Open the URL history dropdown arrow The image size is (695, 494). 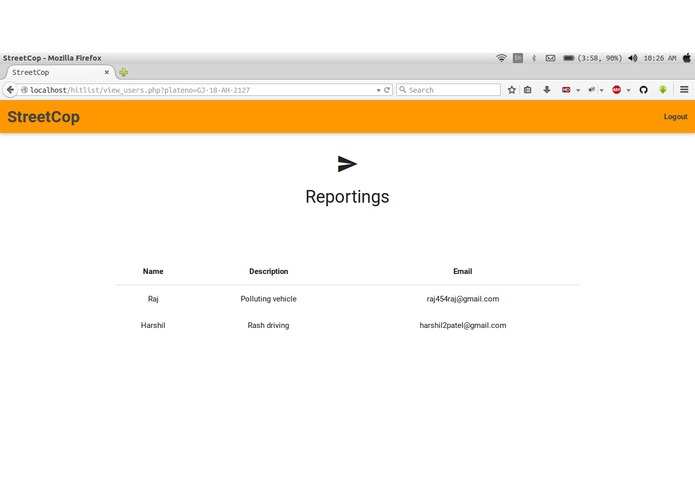click(x=379, y=90)
